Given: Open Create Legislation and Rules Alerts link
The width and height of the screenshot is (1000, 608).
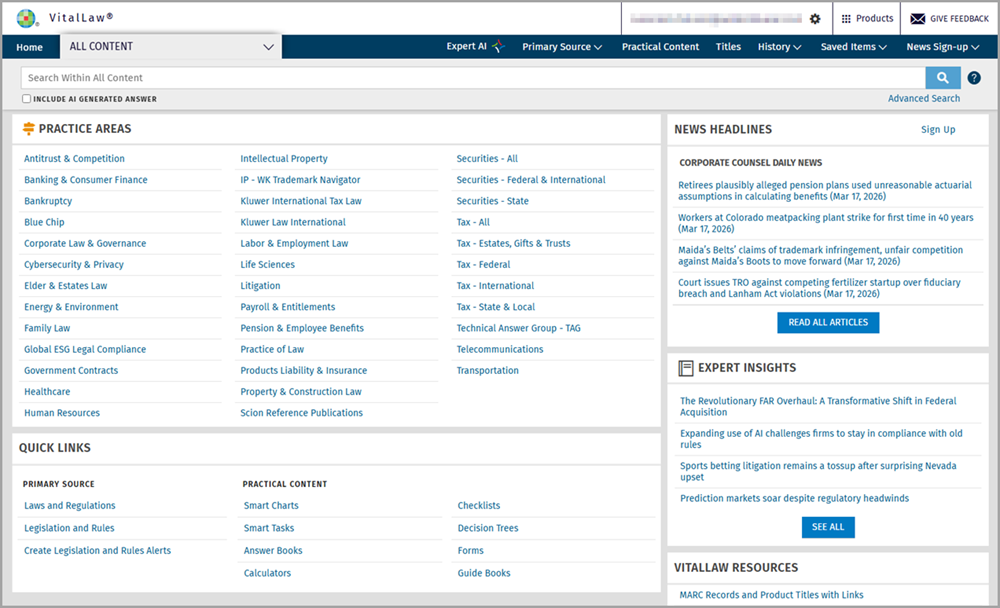Looking at the screenshot, I should click(x=98, y=551).
